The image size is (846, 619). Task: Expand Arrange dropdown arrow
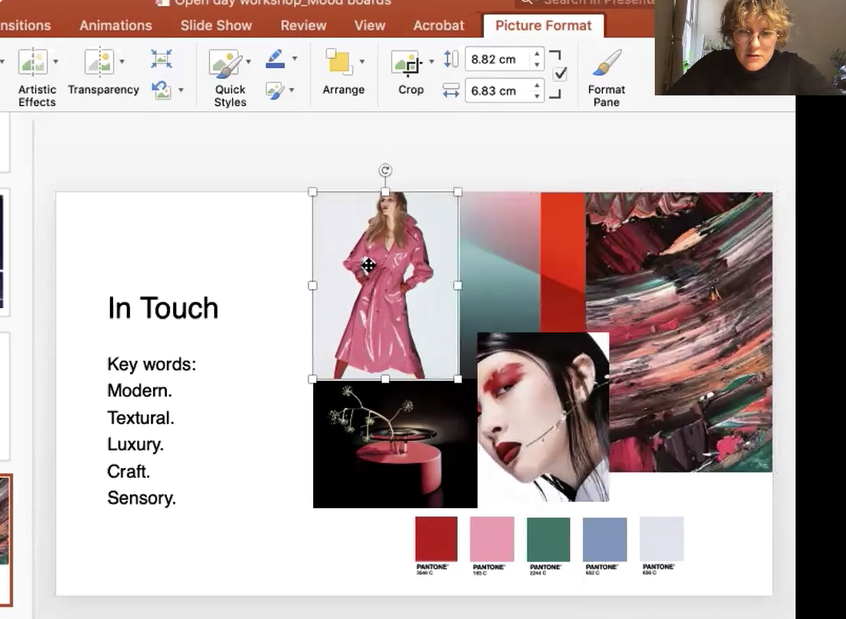click(362, 62)
